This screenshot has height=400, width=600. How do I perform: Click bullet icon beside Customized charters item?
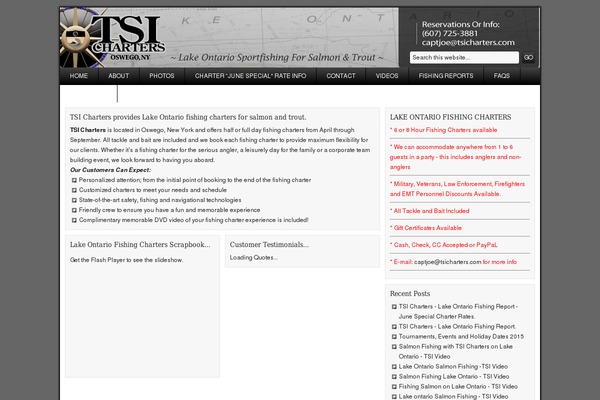[74, 190]
